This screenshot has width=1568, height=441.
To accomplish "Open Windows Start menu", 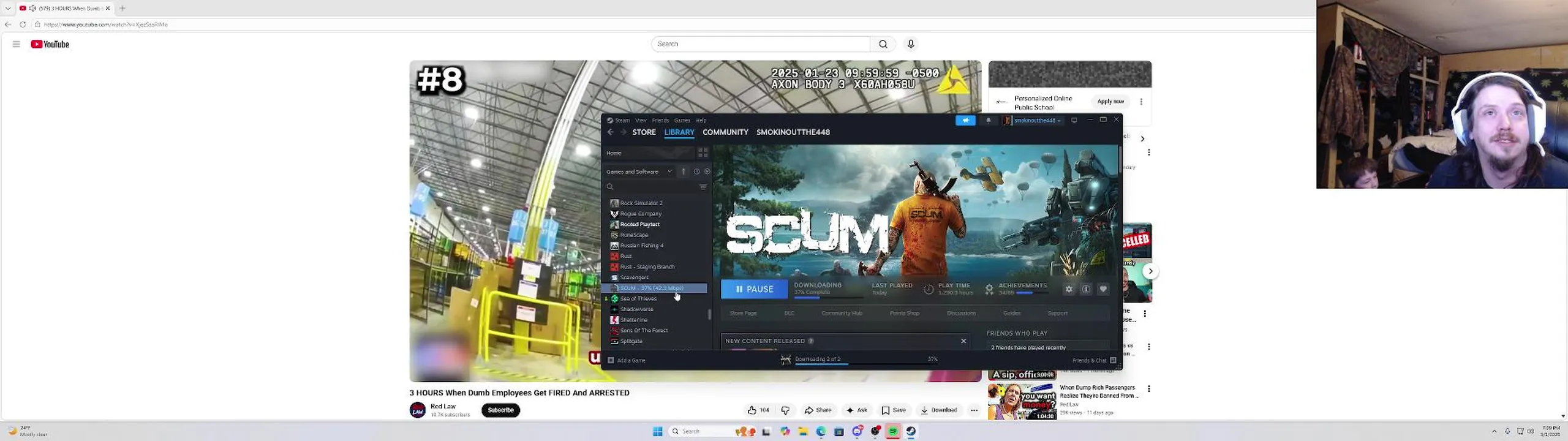I will pos(658,432).
